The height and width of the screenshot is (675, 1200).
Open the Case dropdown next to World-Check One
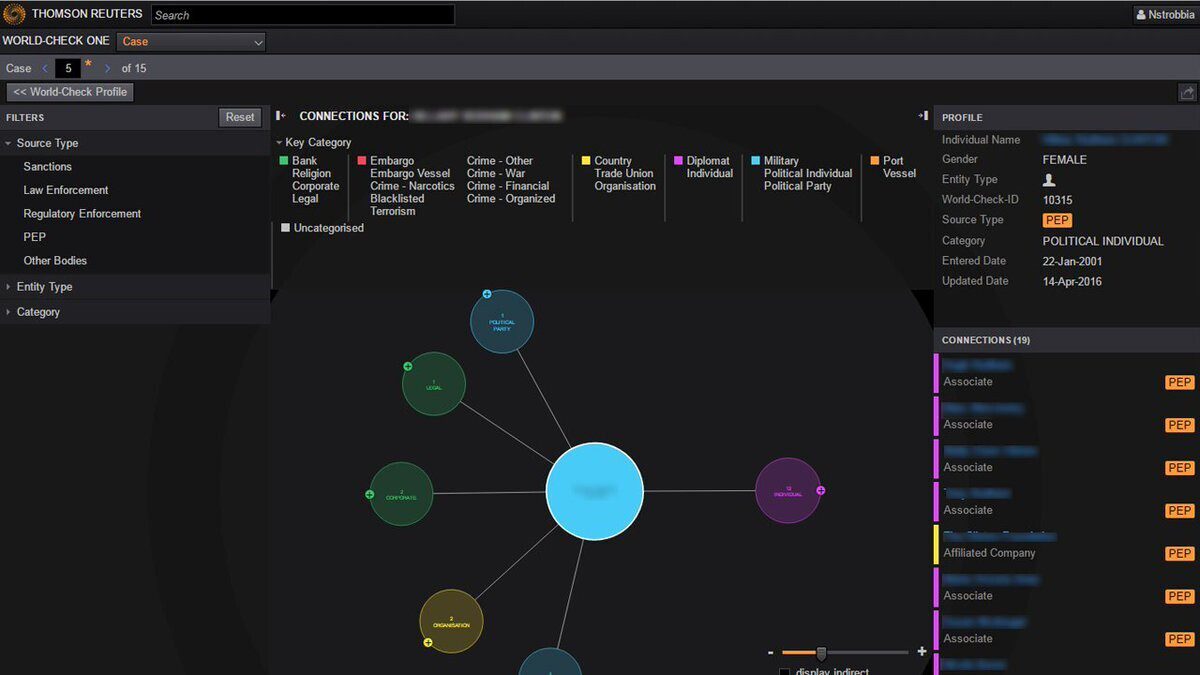pyautogui.click(x=191, y=41)
